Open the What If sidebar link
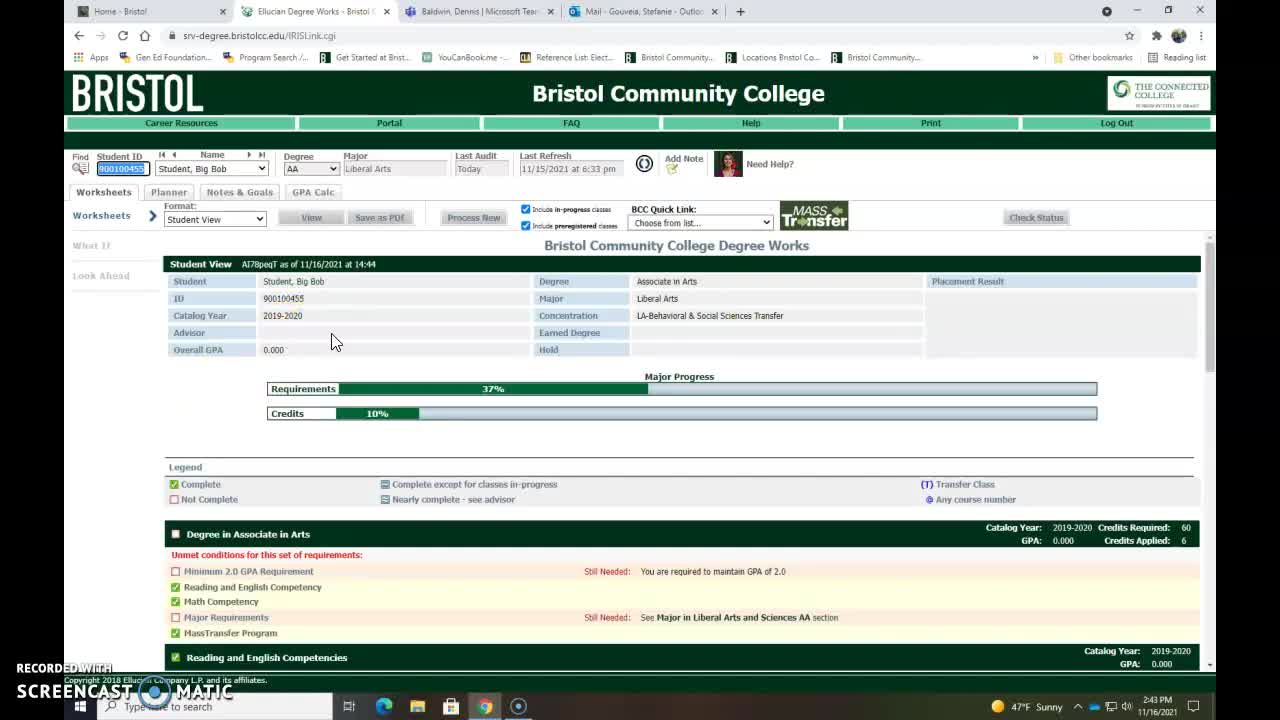 (x=91, y=245)
